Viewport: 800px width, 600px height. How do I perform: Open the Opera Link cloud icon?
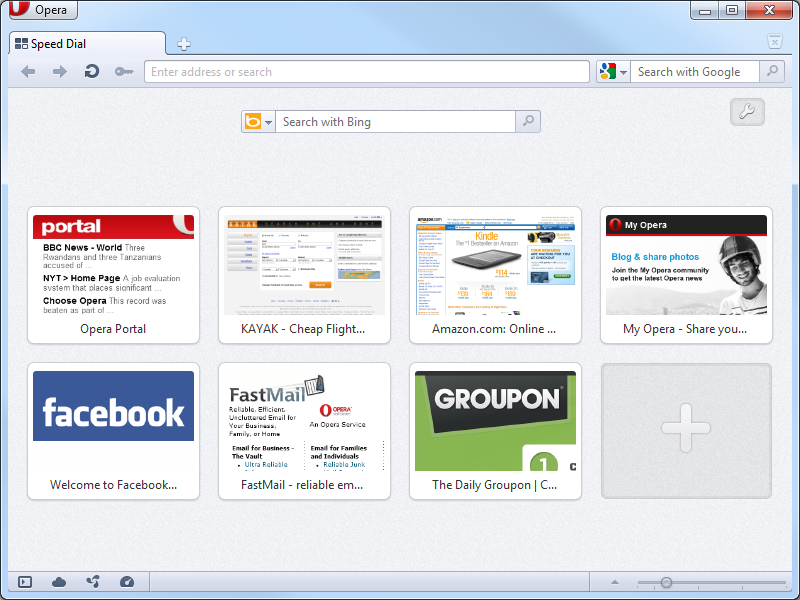[59, 582]
